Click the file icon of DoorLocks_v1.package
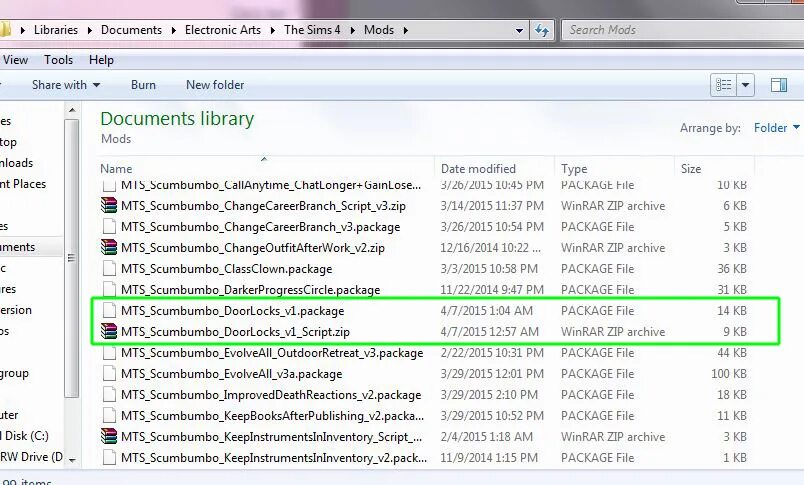This screenshot has width=804, height=485. tap(109, 311)
